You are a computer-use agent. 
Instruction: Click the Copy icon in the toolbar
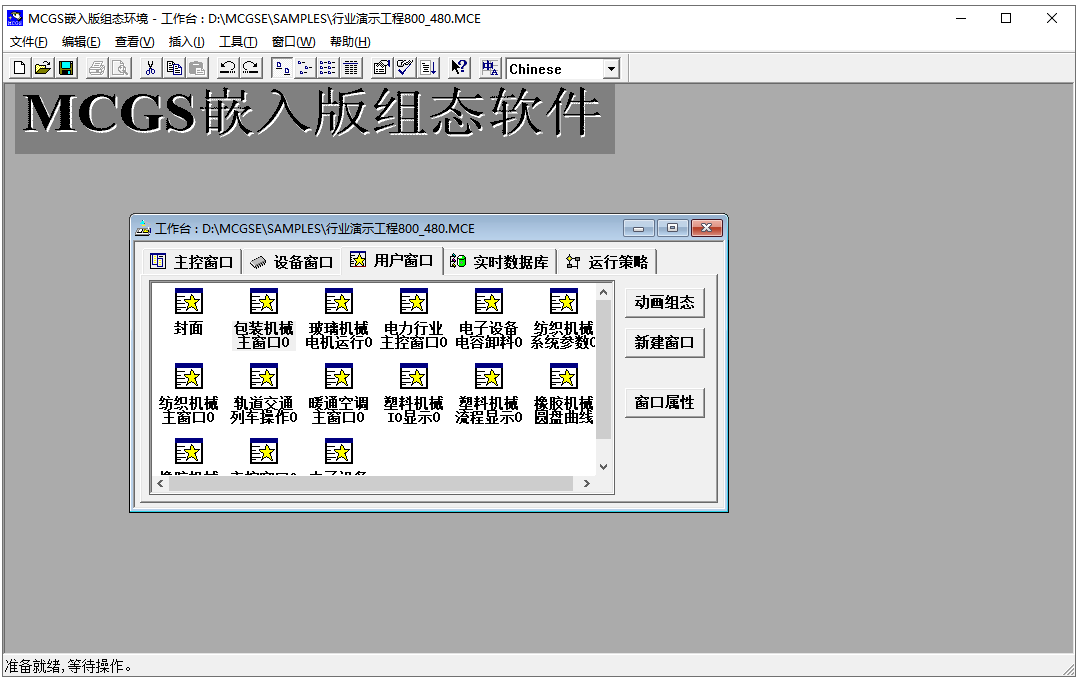click(x=174, y=68)
